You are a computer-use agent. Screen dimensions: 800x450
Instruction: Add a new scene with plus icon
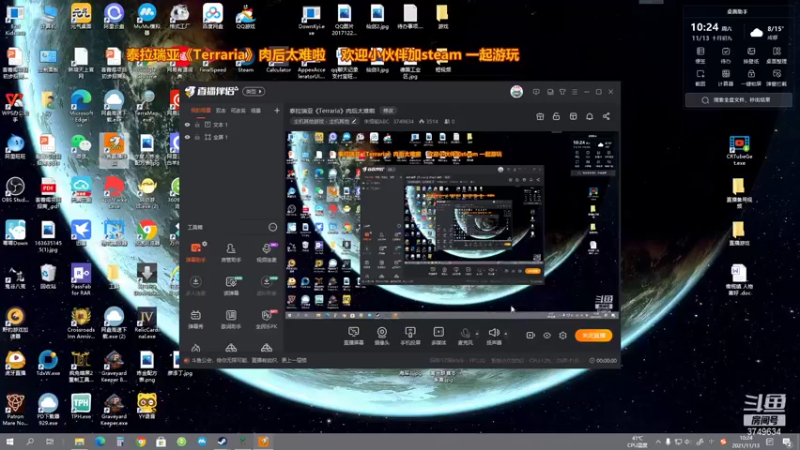pos(277,110)
